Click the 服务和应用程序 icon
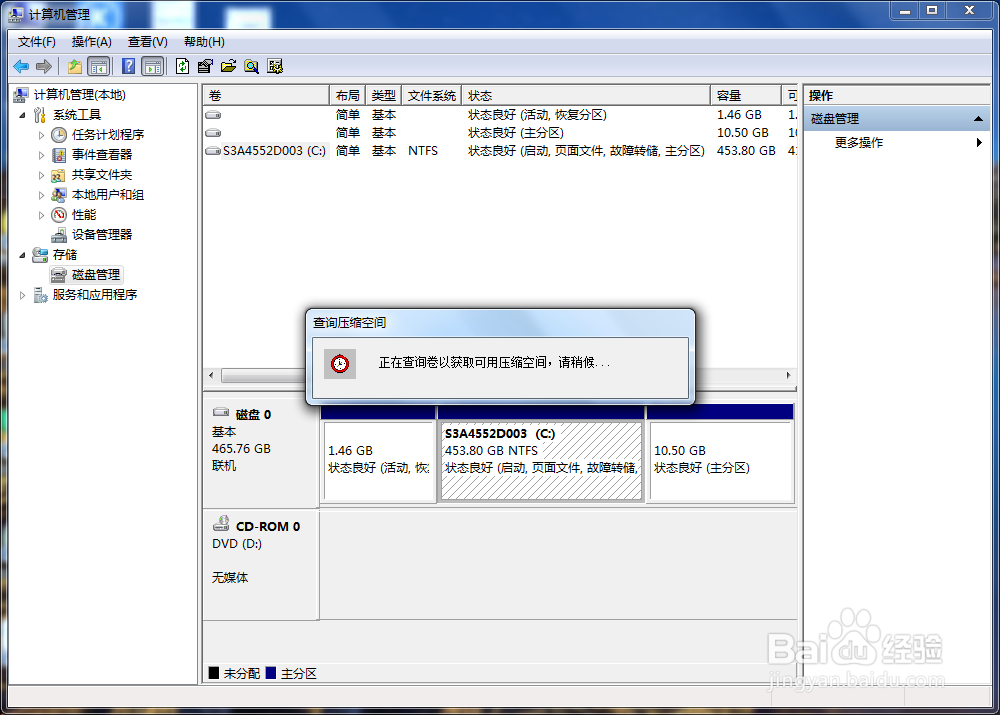The width and height of the screenshot is (1000, 715). click(40, 295)
